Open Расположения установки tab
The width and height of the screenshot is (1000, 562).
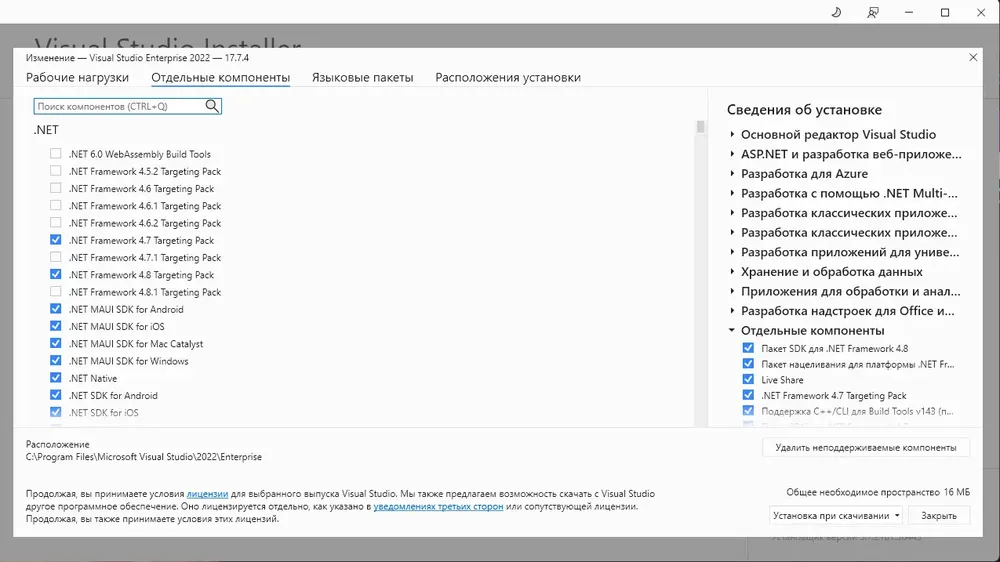coord(508,77)
